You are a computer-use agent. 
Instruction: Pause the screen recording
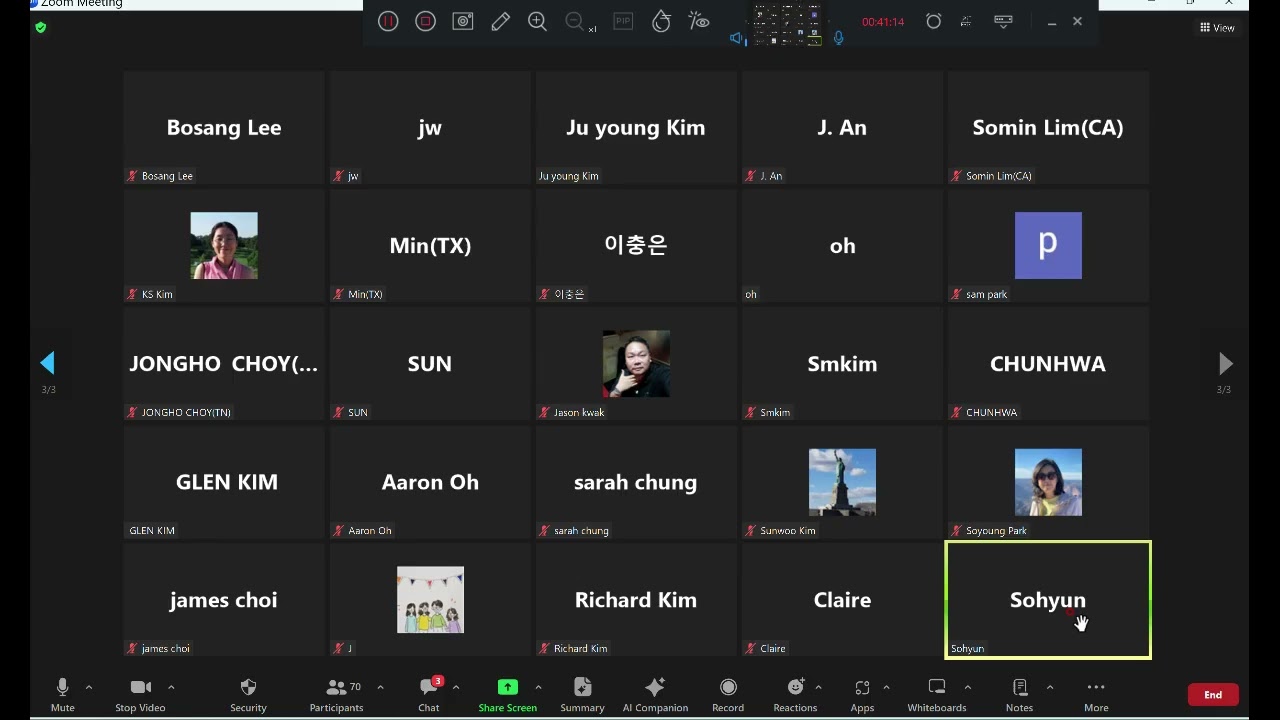click(388, 21)
